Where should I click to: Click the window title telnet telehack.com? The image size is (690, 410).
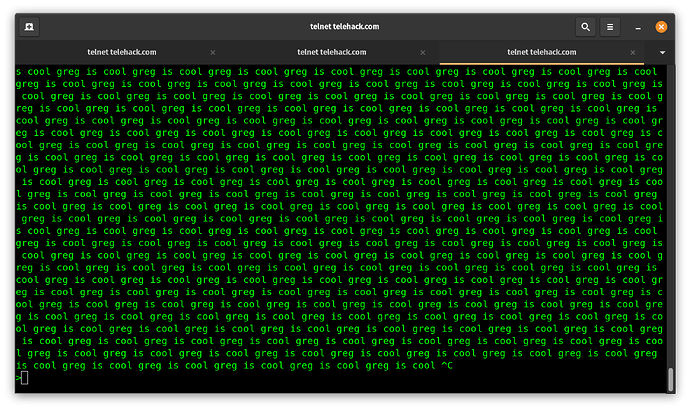pyautogui.click(x=345, y=27)
